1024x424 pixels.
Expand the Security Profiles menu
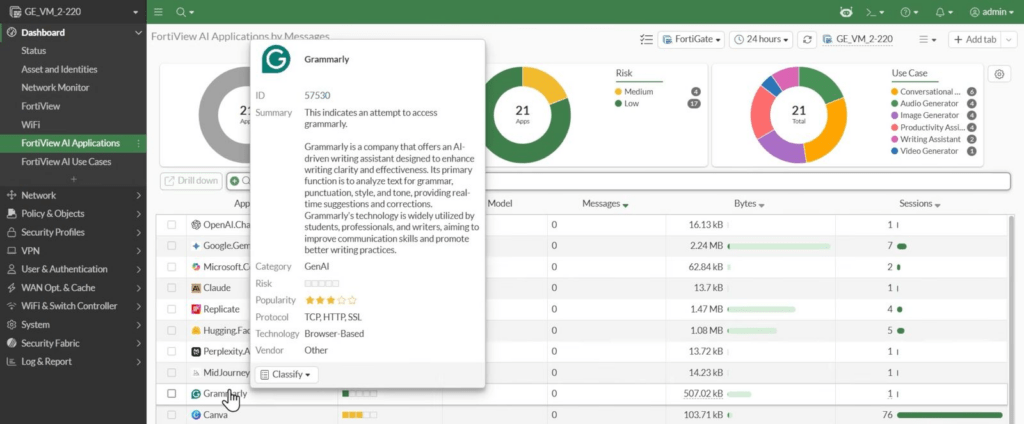click(x=73, y=232)
